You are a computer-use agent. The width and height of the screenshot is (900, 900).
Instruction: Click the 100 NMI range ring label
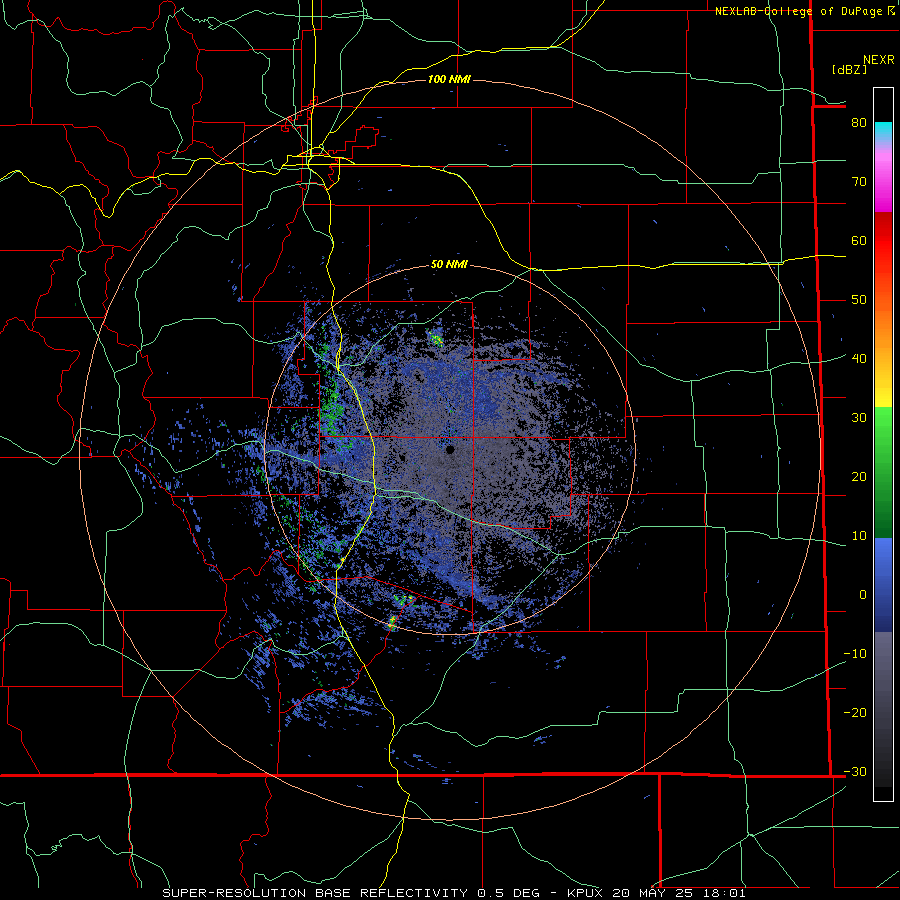[449, 79]
